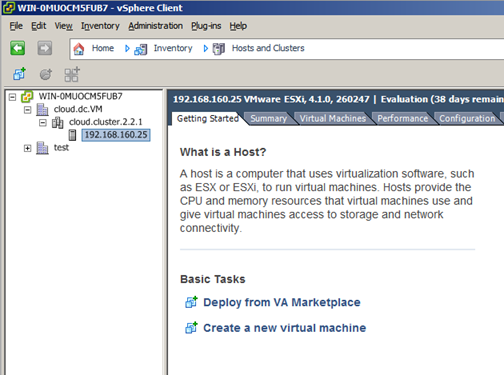Click the test datacenter icon
This screenshot has height=375, width=504.
pos(42,148)
